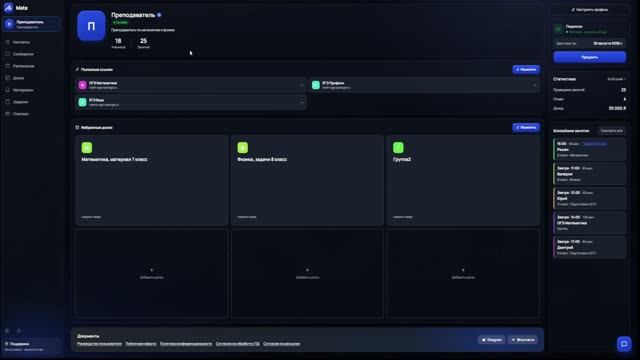Open the blue chat widget icon
The width and height of the screenshot is (640, 360).
click(x=624, y=344)
